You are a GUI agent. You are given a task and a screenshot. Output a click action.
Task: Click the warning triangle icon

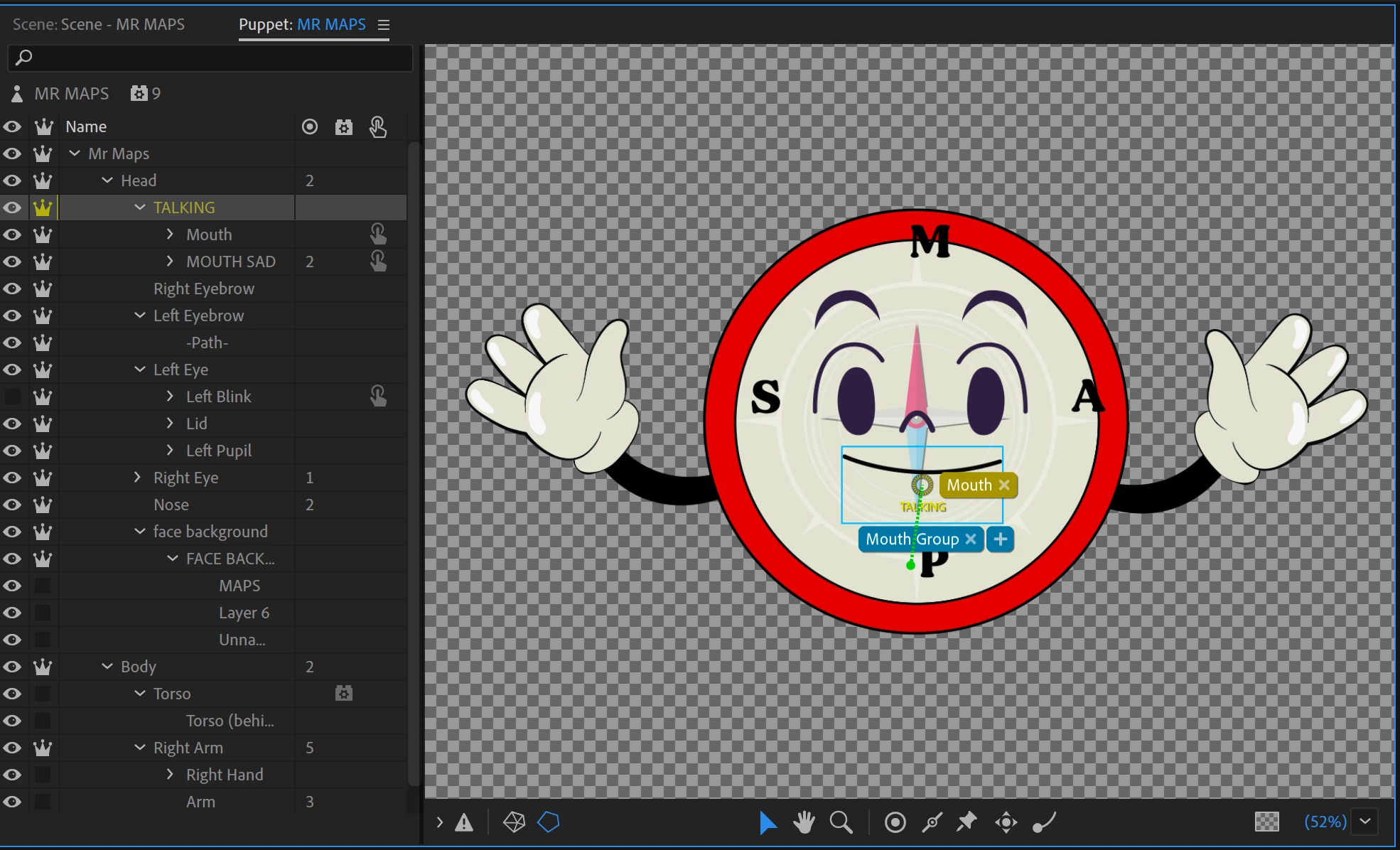coord(464,822)
